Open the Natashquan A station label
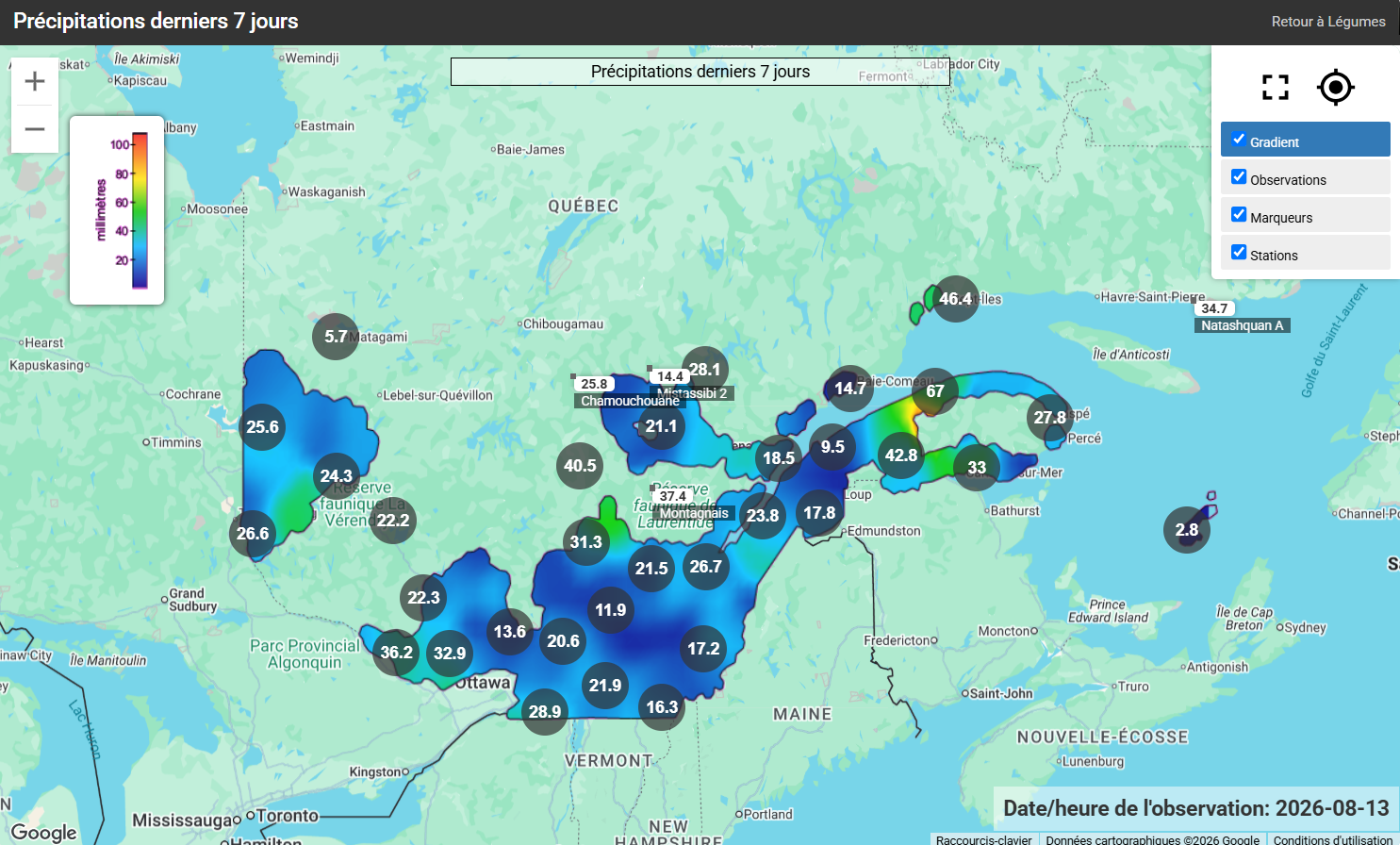This screenshot has width=1400, height=845. click(1243, 325)
